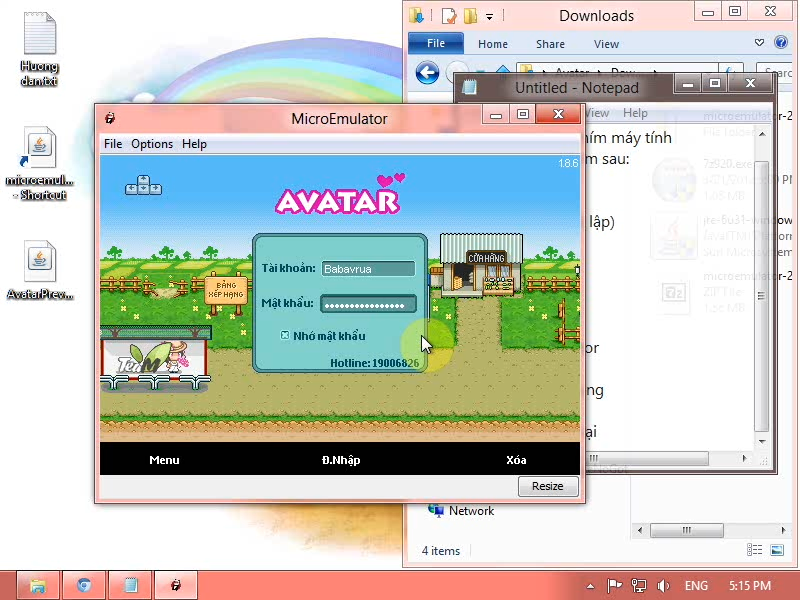Viewport: 800px width, 600px height.
Task: Click the 5:15 PM clock
Action: pos(749,586)
